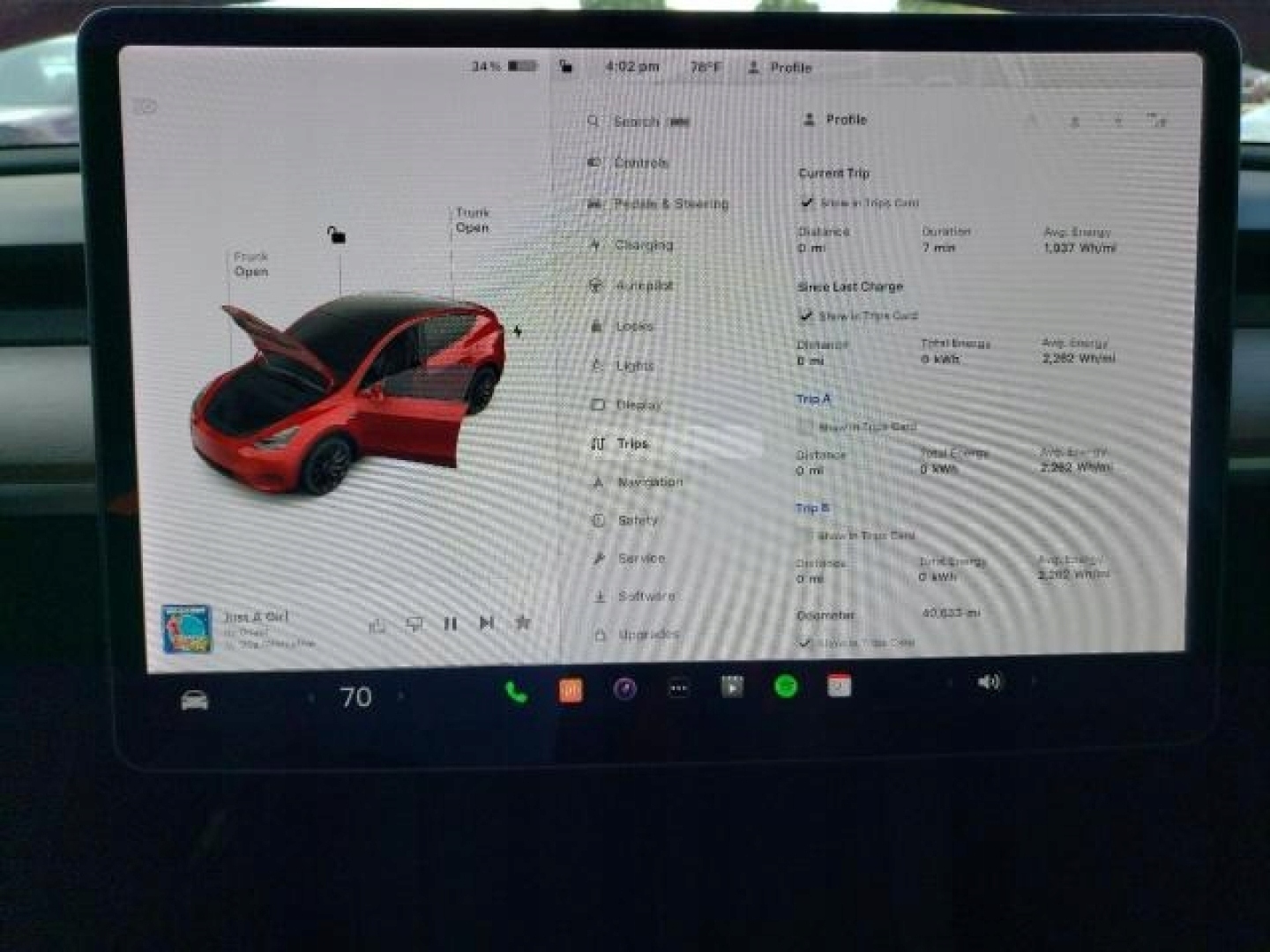Open the Phone app in bottom bar
The image size is (1270, 952).
tap(517, 692)
